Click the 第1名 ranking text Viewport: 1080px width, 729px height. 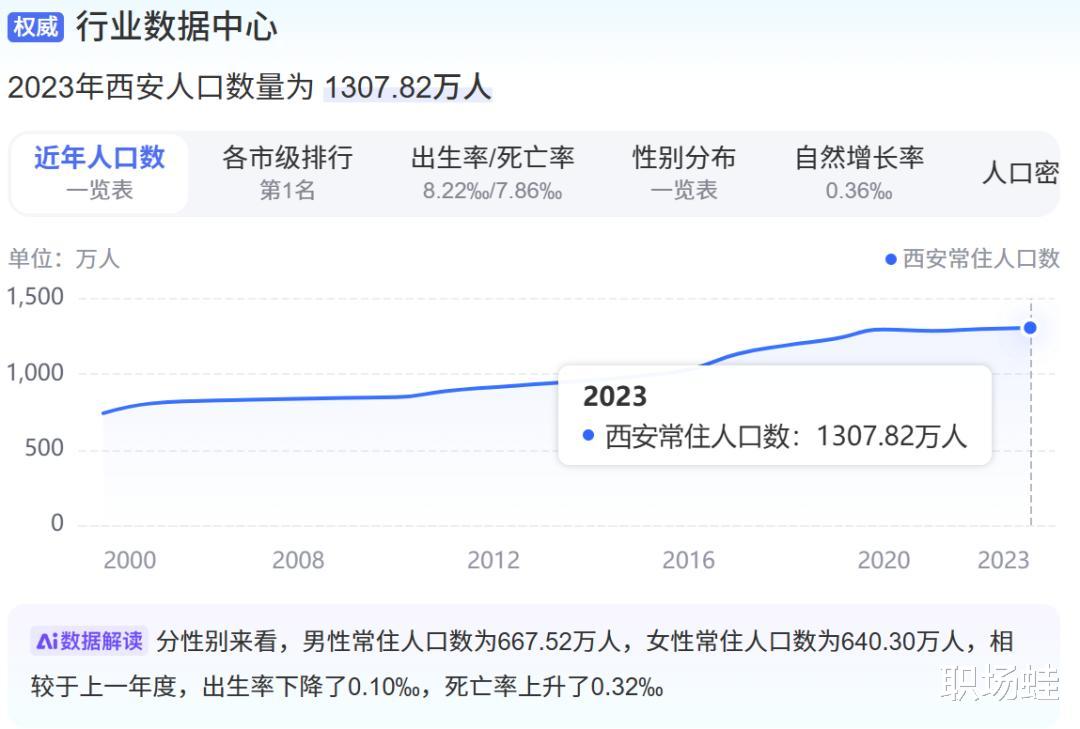point(287,191)
